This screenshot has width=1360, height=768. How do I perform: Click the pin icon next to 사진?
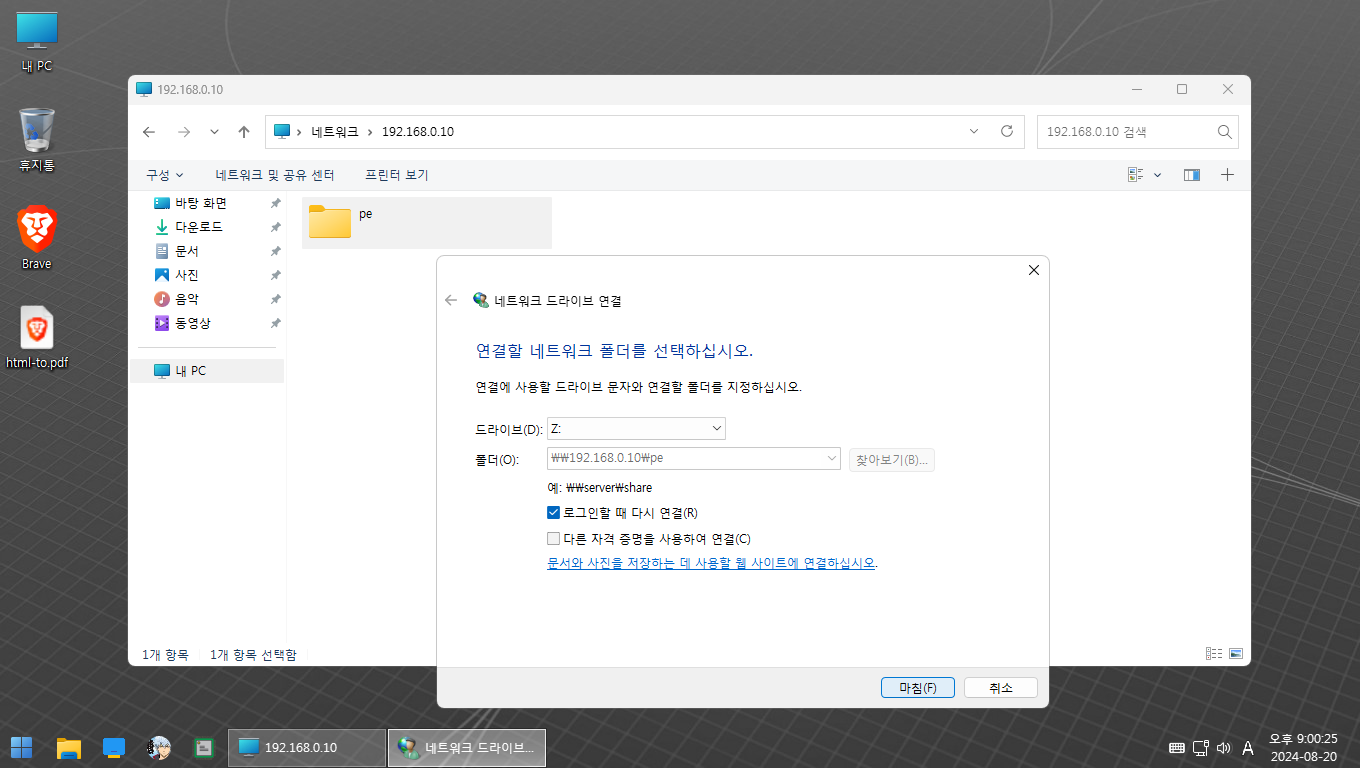275,275
